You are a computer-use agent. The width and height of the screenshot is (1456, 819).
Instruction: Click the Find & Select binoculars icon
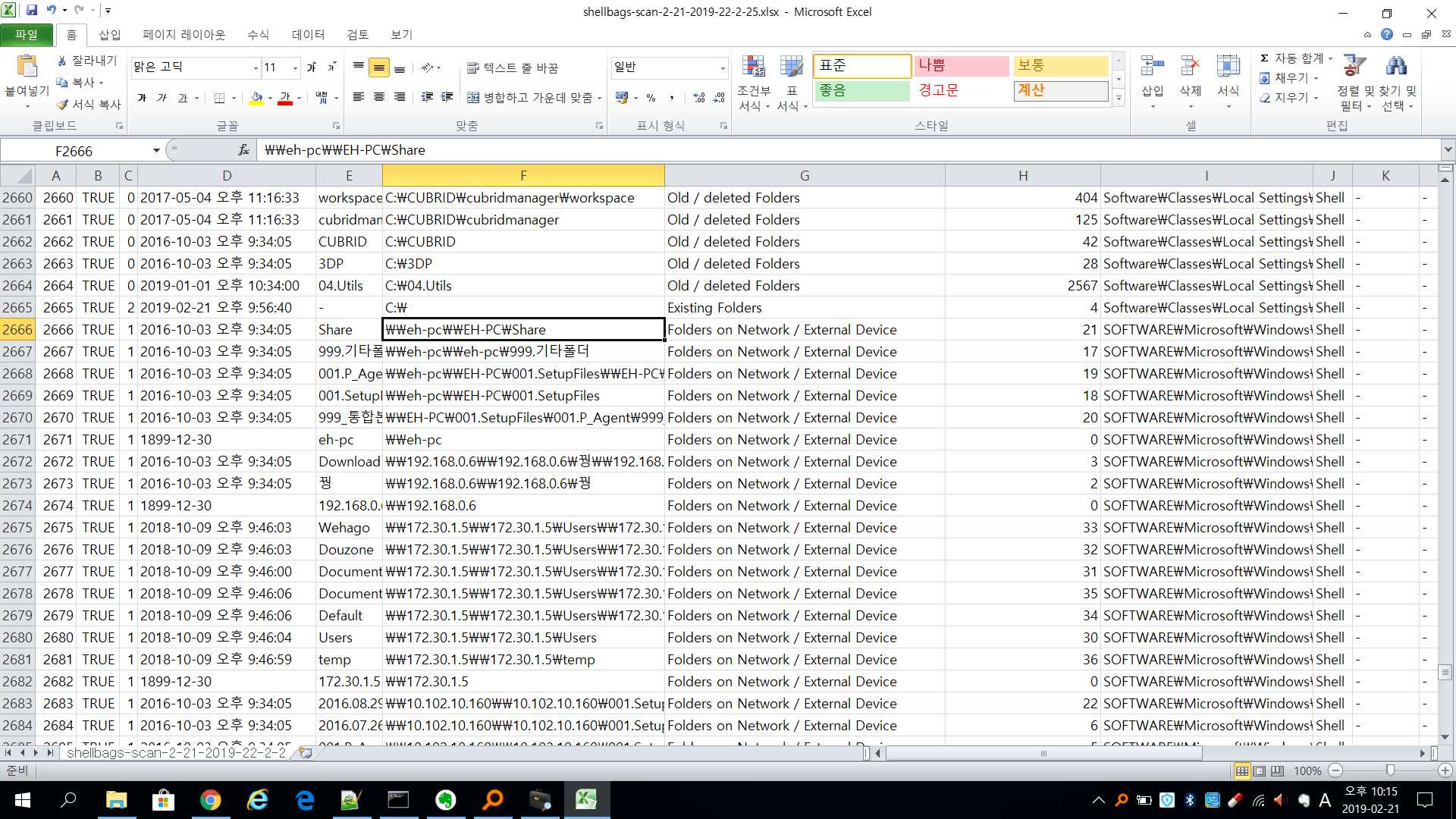coord(1396,67)
